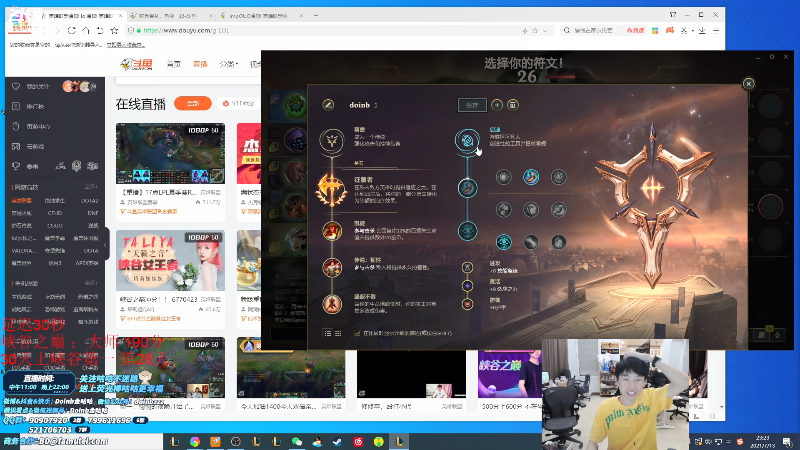
Task: Click the pencil icon to rename rune page
Action: point(328,105)
